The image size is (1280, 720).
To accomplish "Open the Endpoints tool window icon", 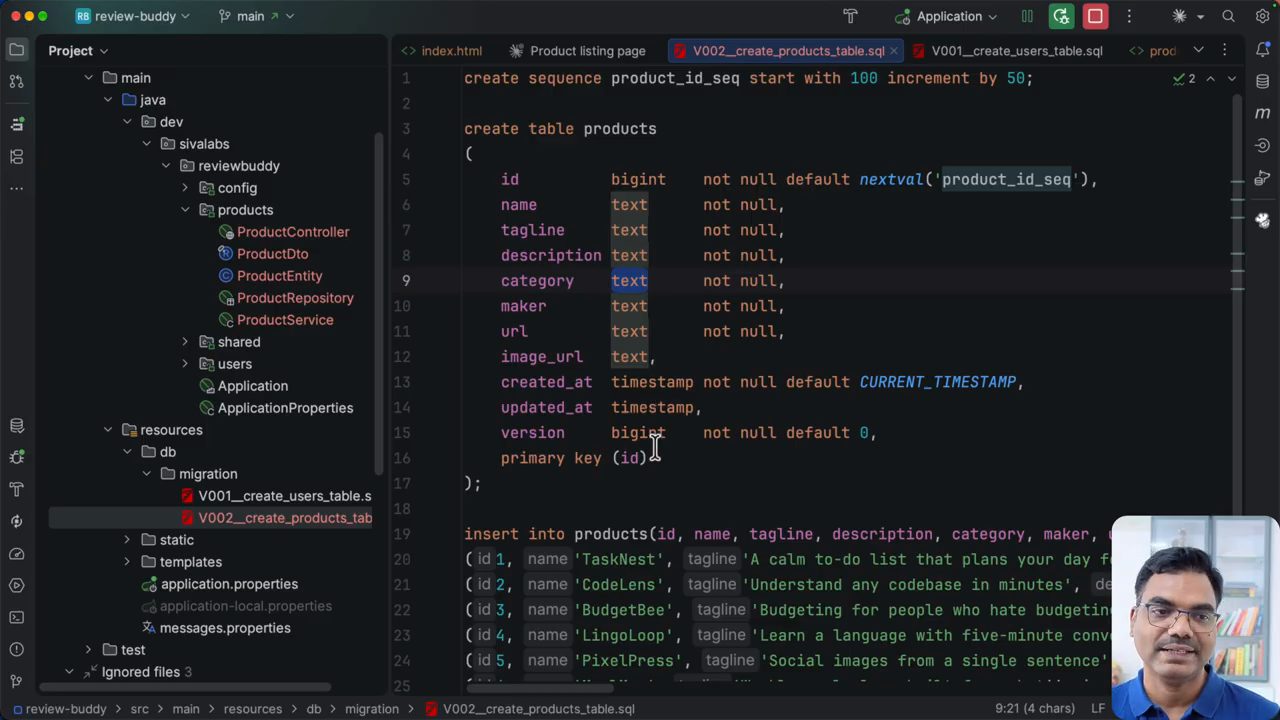I will point(1262,146).
